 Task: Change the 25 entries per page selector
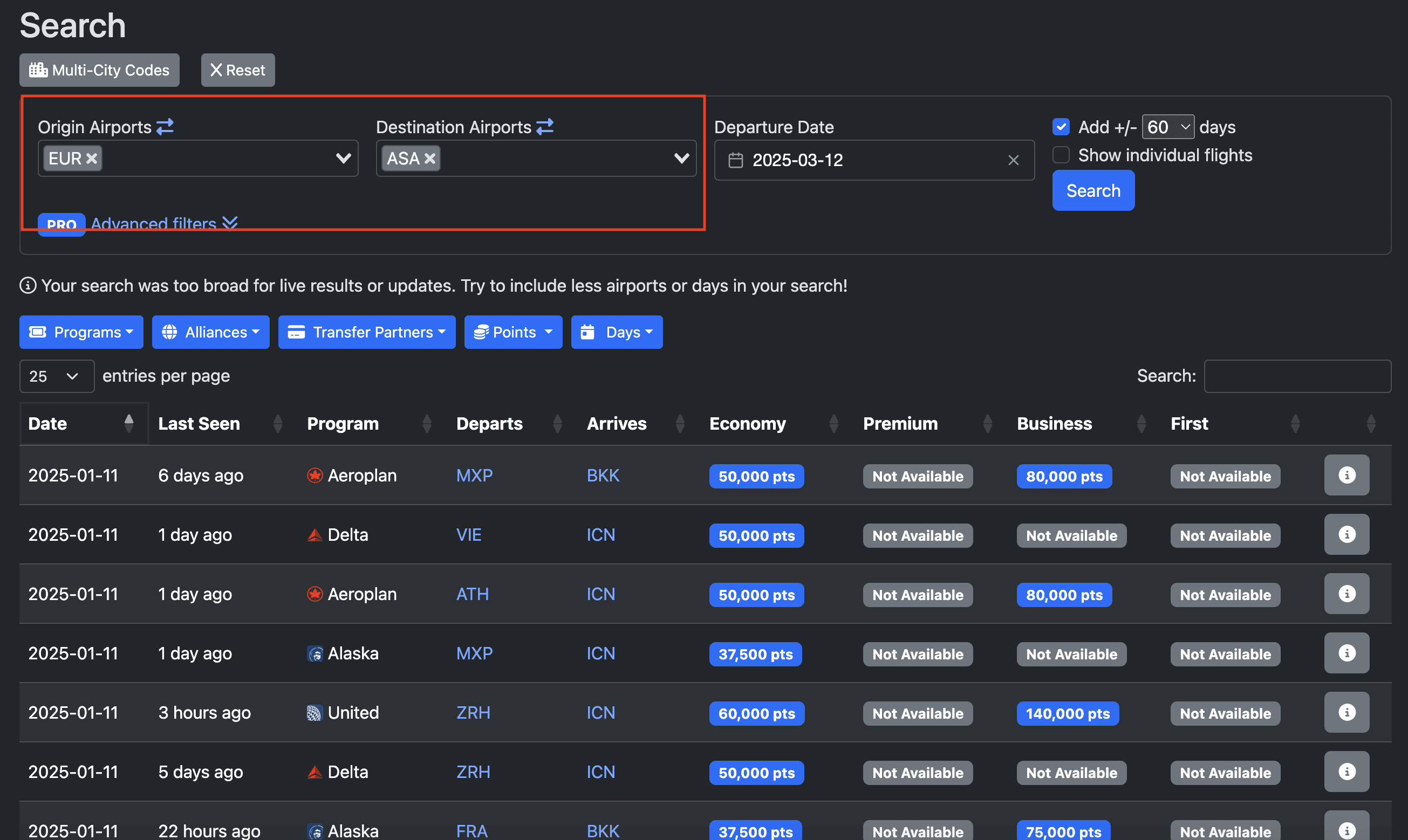57,376
